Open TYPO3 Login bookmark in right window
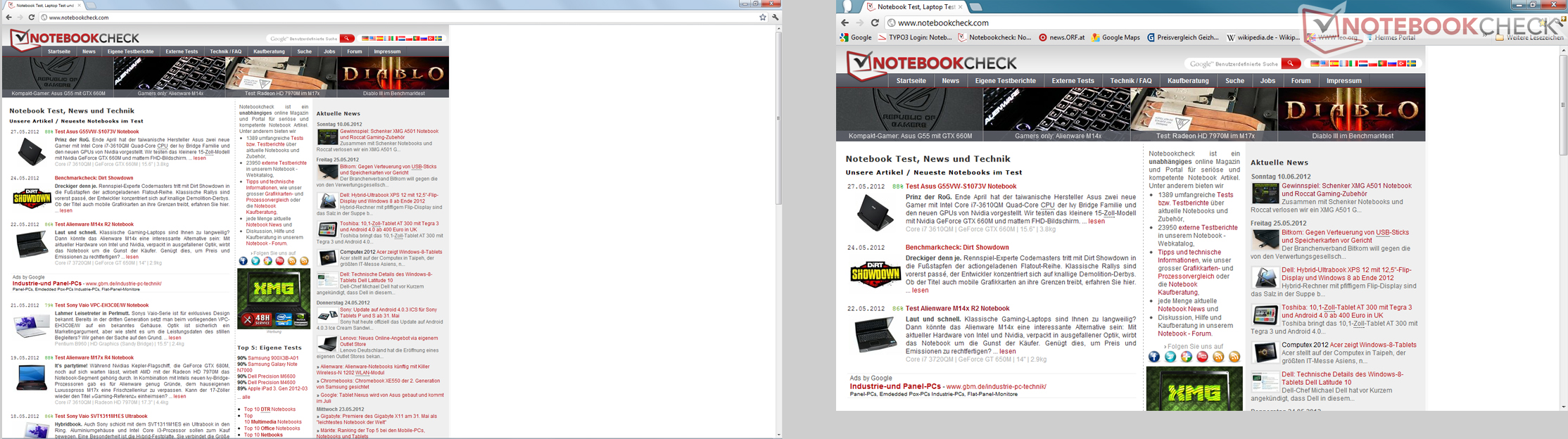This screenshot has width=1568, height=439. pyautogui.click(x=914, y=37)
